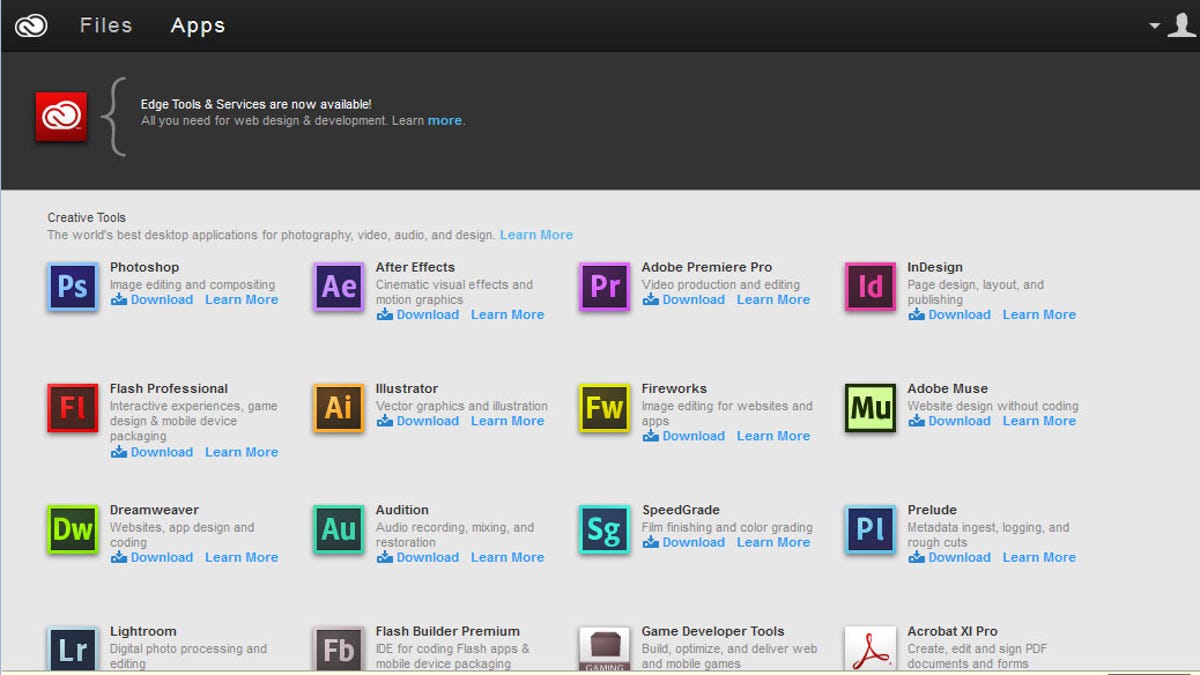Click the Photoshop Ps app icon
The width and height of the screenshot is (1200, 675).
(73, 287)
